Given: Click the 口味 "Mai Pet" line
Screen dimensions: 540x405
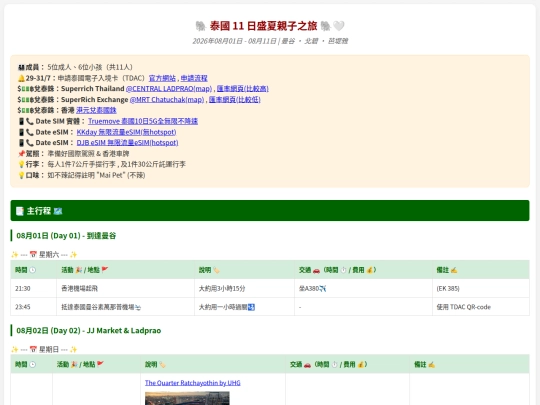Looking at the screenshot, I should coord(81,175).
